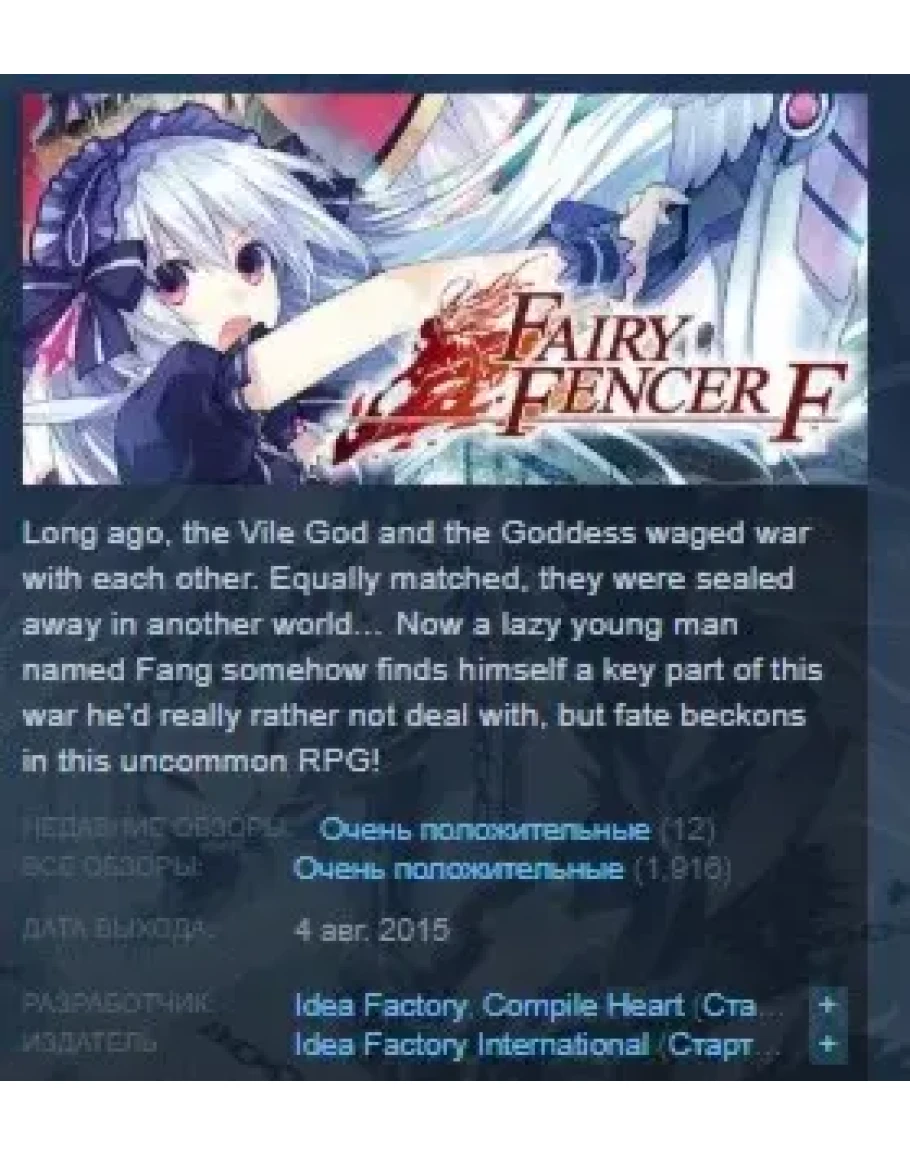Click the 'Разработчик' label

pyautogui.click(x=117, y=1003)
